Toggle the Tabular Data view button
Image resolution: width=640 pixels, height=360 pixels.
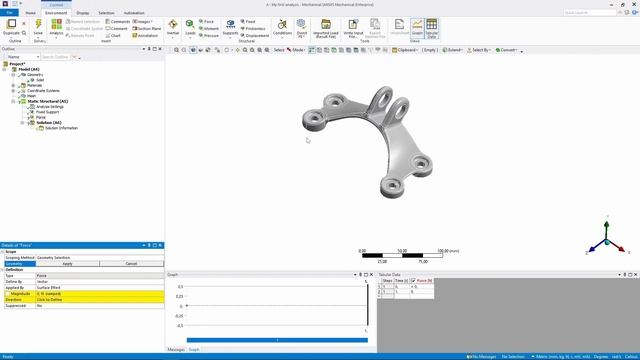pyautogui.click(x=432, y=28)
